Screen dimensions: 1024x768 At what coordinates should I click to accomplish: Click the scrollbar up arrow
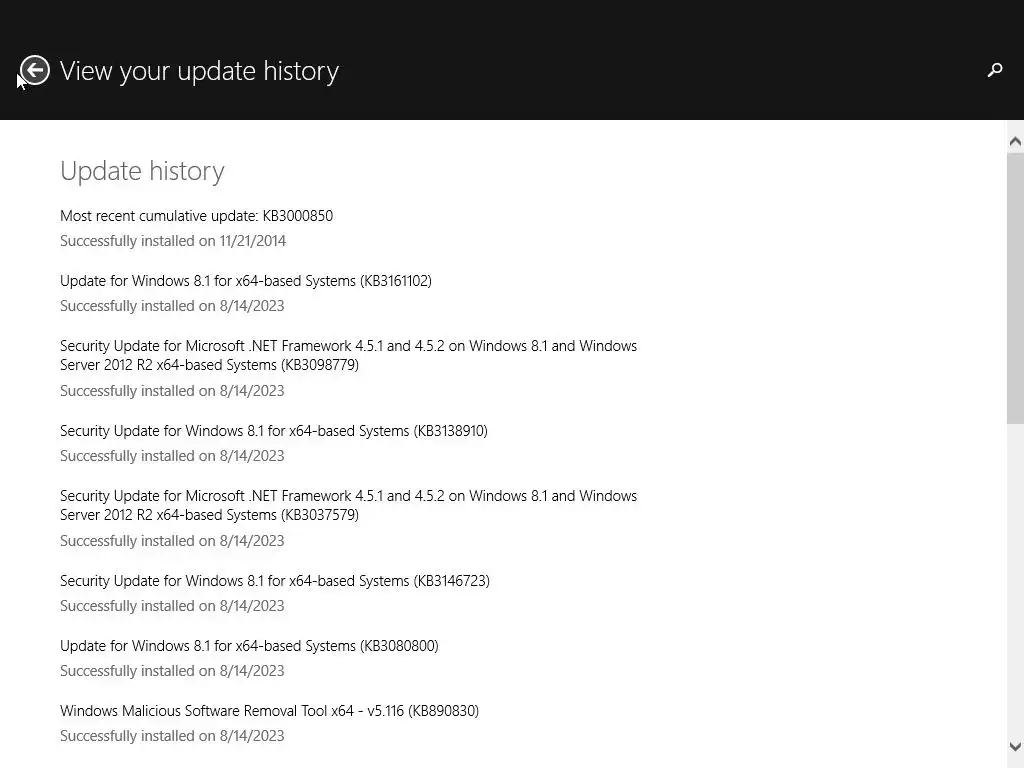1015,141
